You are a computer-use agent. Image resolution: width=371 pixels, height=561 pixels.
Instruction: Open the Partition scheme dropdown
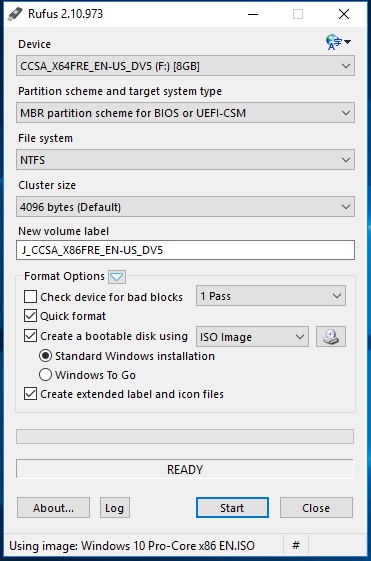185,113
